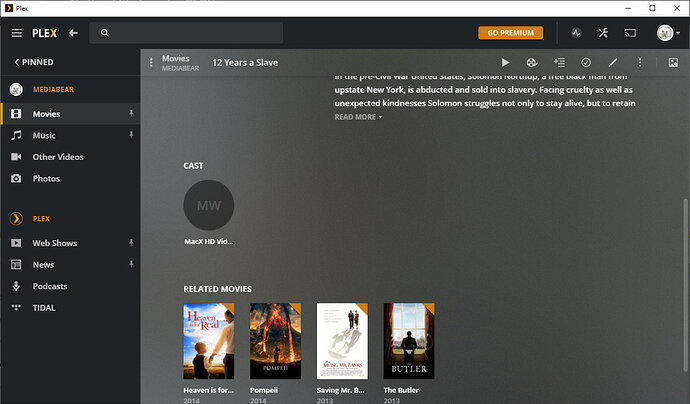Open library options dots next to Movies

pos(151,63)
